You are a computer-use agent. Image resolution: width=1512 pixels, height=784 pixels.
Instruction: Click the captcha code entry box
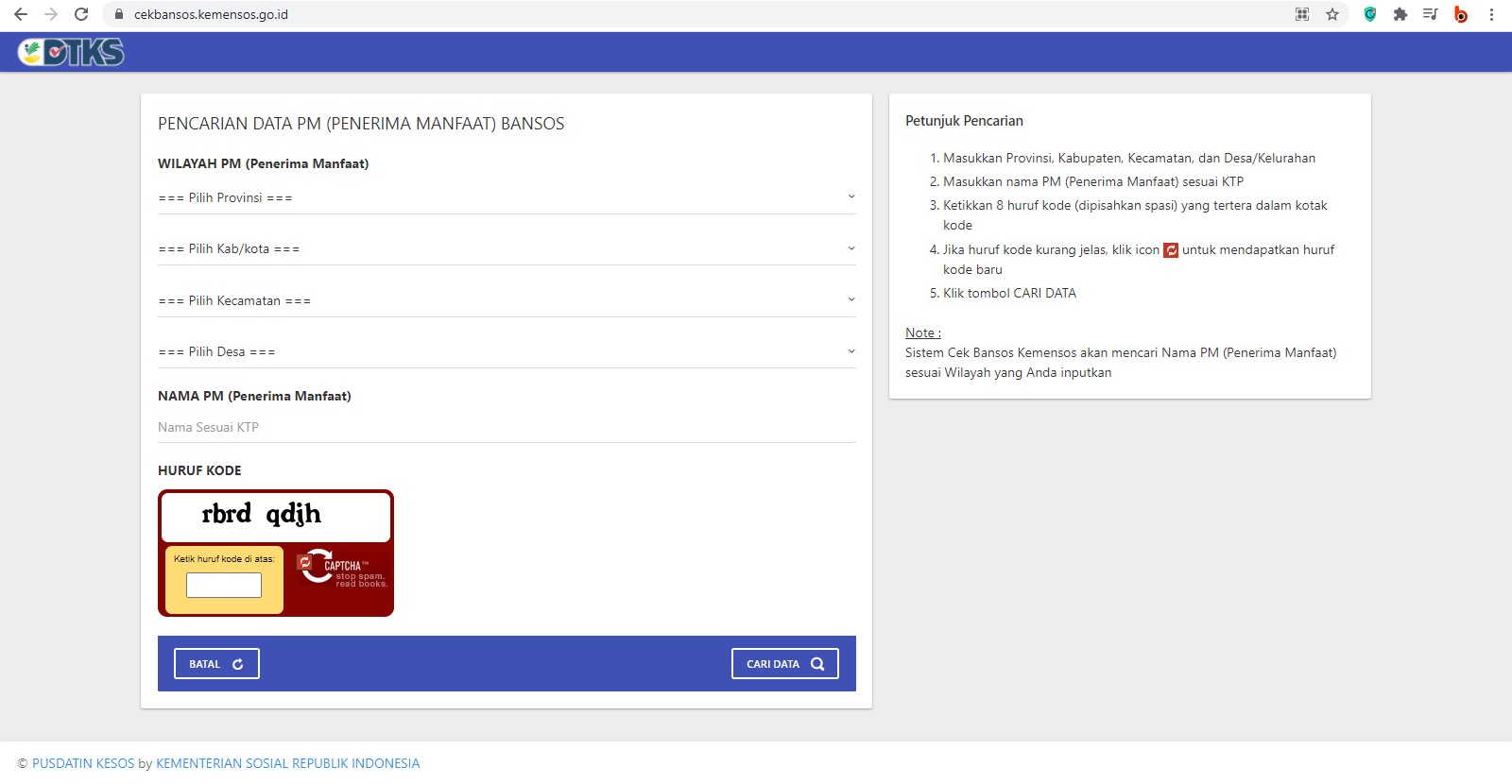tap(224, 586)
